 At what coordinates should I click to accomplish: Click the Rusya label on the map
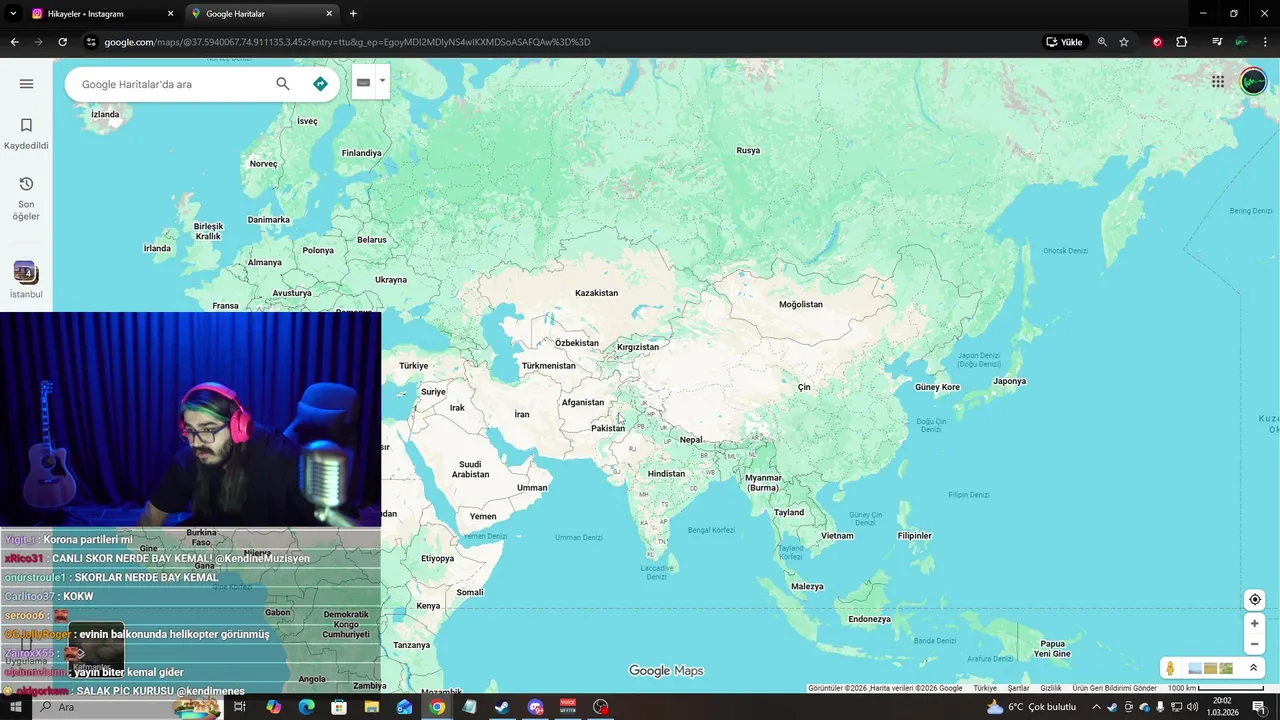(748, 150)
